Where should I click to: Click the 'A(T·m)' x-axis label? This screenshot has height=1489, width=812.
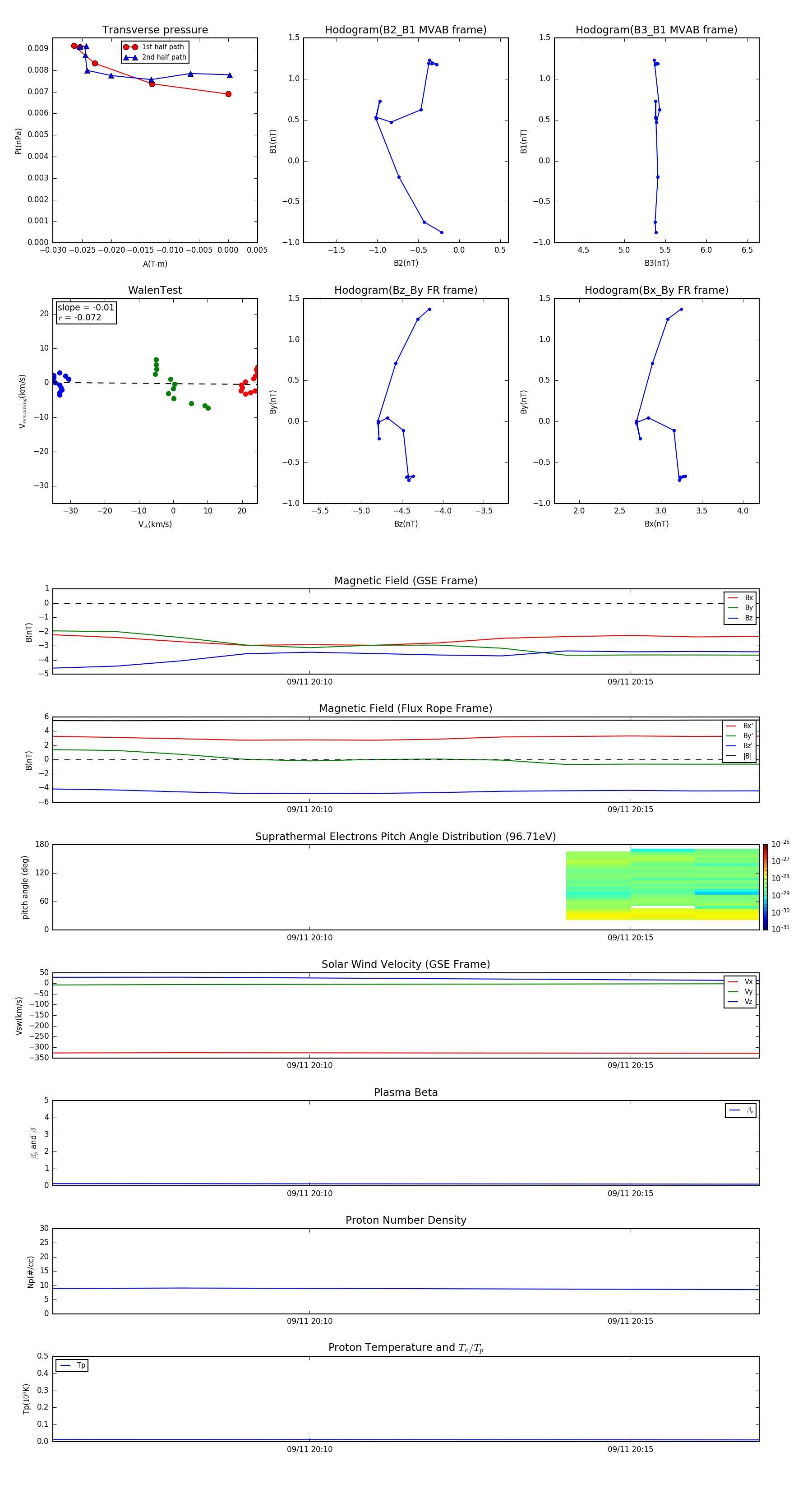click(x=155, y=264)
